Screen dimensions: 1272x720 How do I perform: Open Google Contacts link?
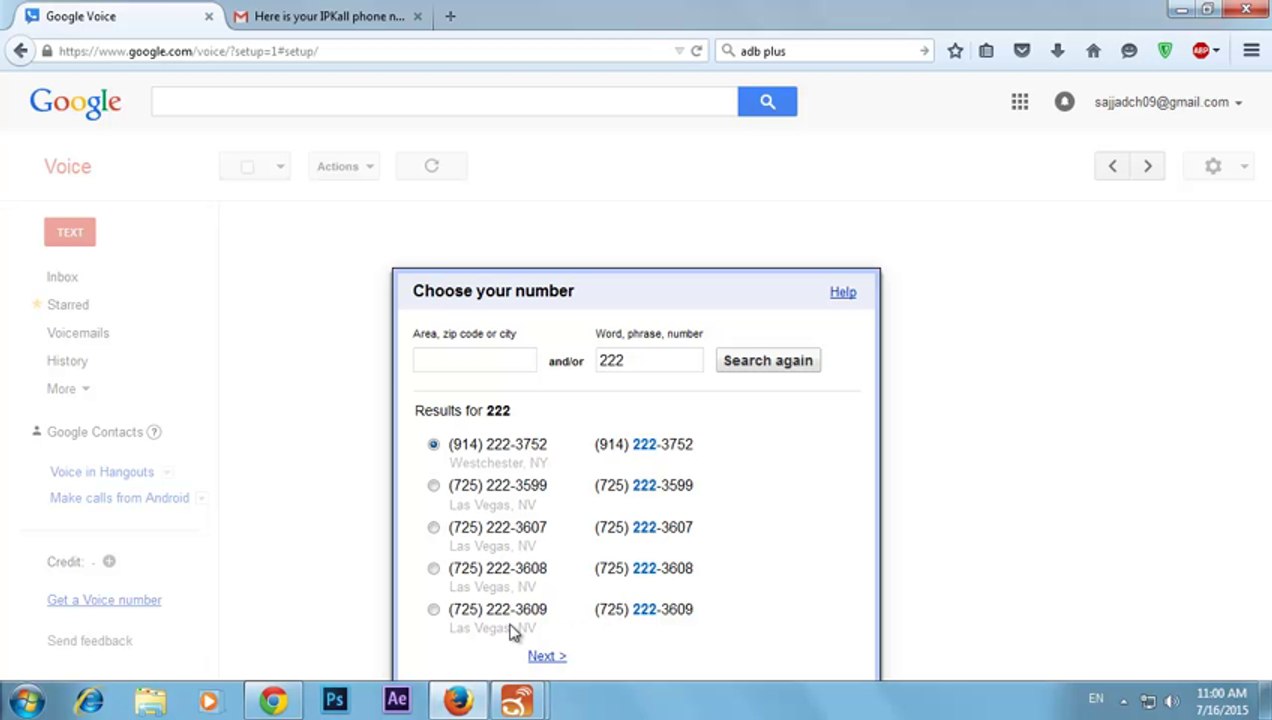tap(95, 432)
